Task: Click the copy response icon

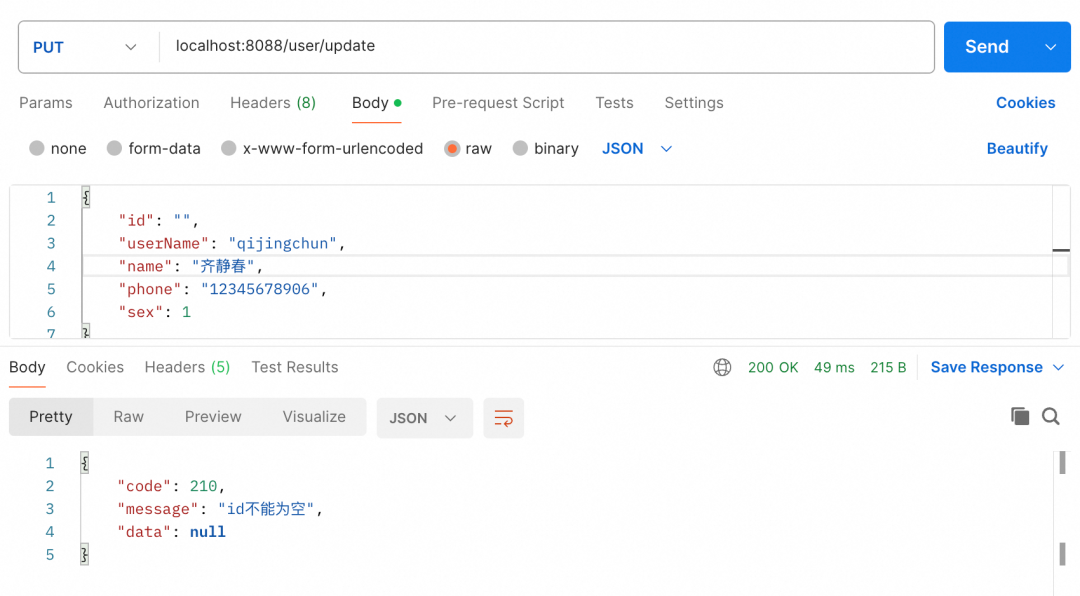Action: pos(1020,417)
